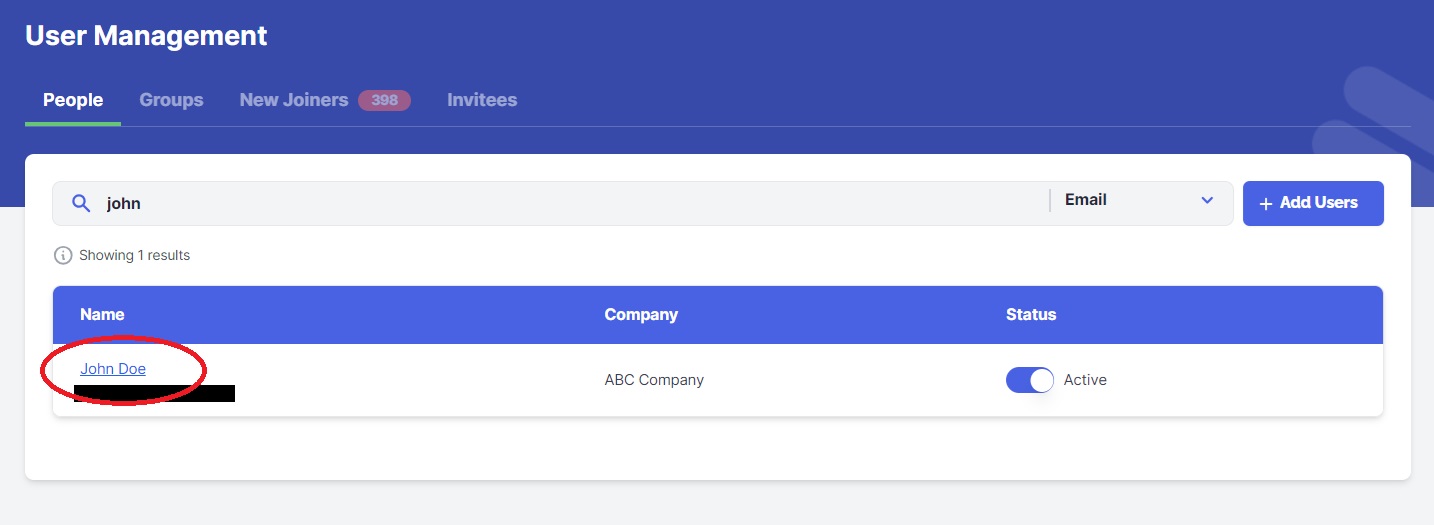Click the Company column header
This screenshot has height=525, width=1434.
pos(641,314)
